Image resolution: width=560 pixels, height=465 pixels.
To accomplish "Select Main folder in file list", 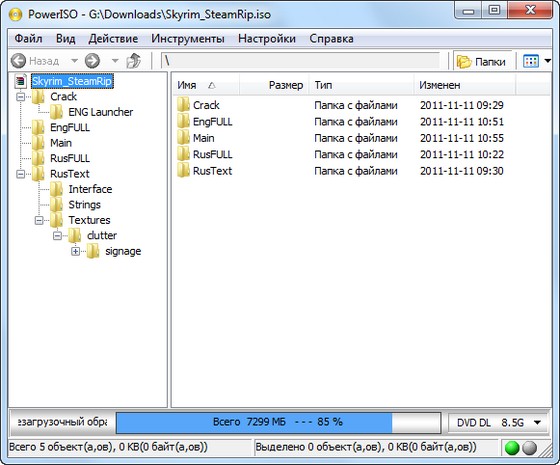I will click(204, 138).
